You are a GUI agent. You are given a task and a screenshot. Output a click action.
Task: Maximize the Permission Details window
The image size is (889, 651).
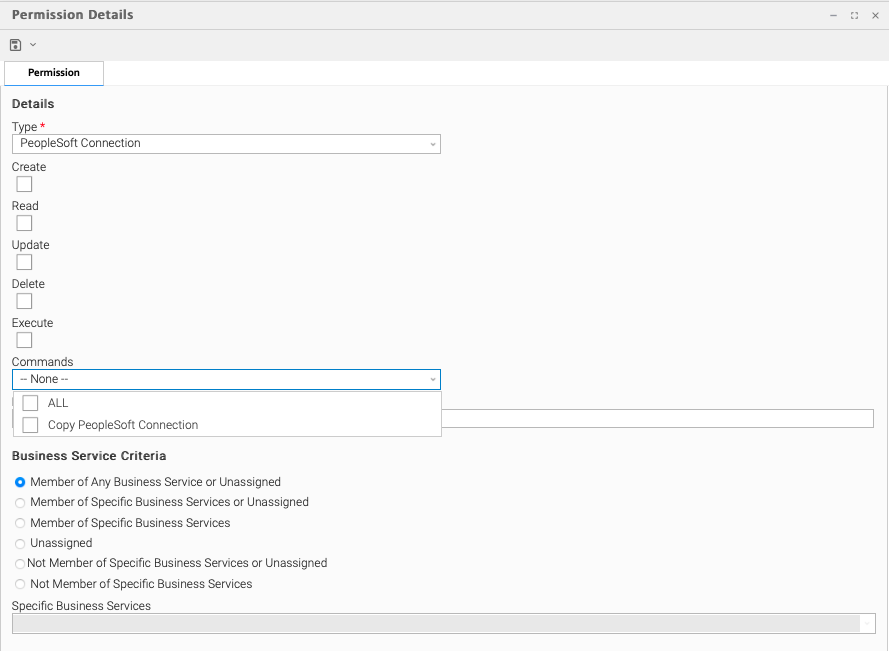point(854,16)
